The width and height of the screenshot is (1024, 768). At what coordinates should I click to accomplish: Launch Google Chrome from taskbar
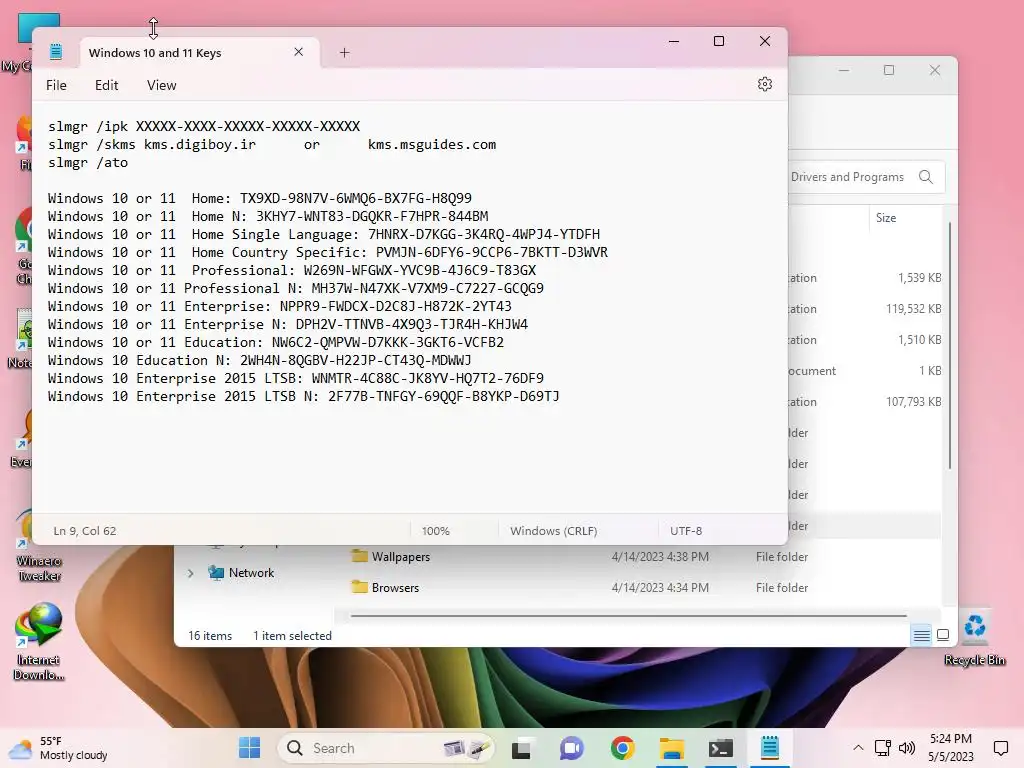[x=622, y=748]
